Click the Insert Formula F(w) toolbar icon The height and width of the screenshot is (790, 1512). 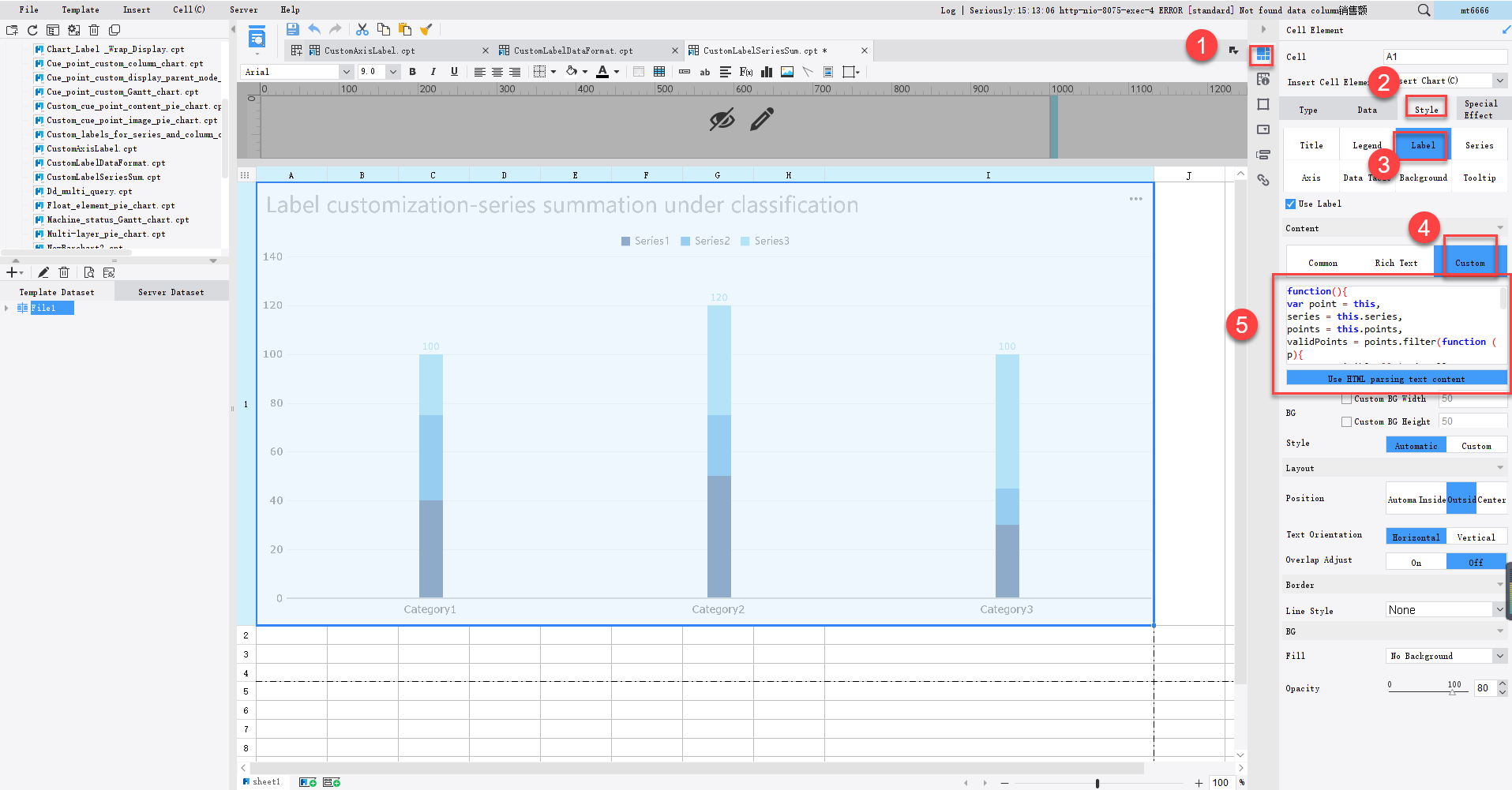click(x=745, y=72)
